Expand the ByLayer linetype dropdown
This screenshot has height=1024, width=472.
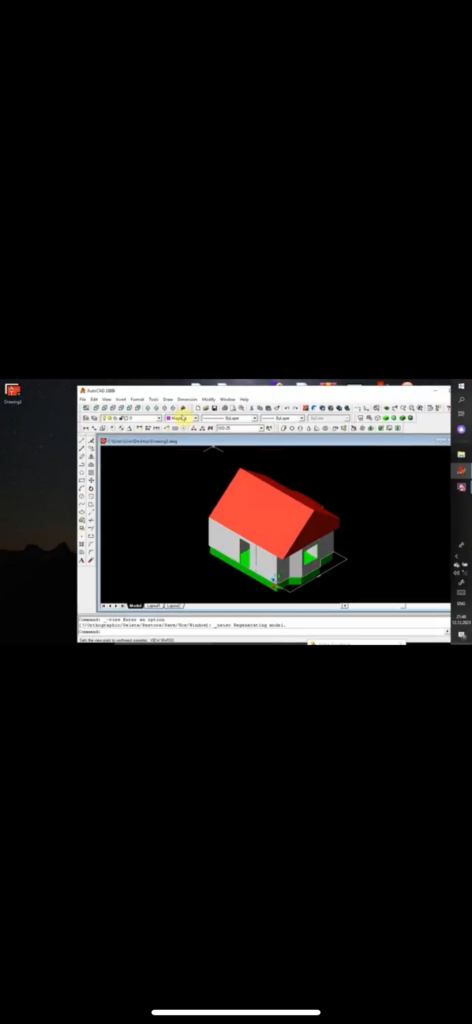coord(229,418)
